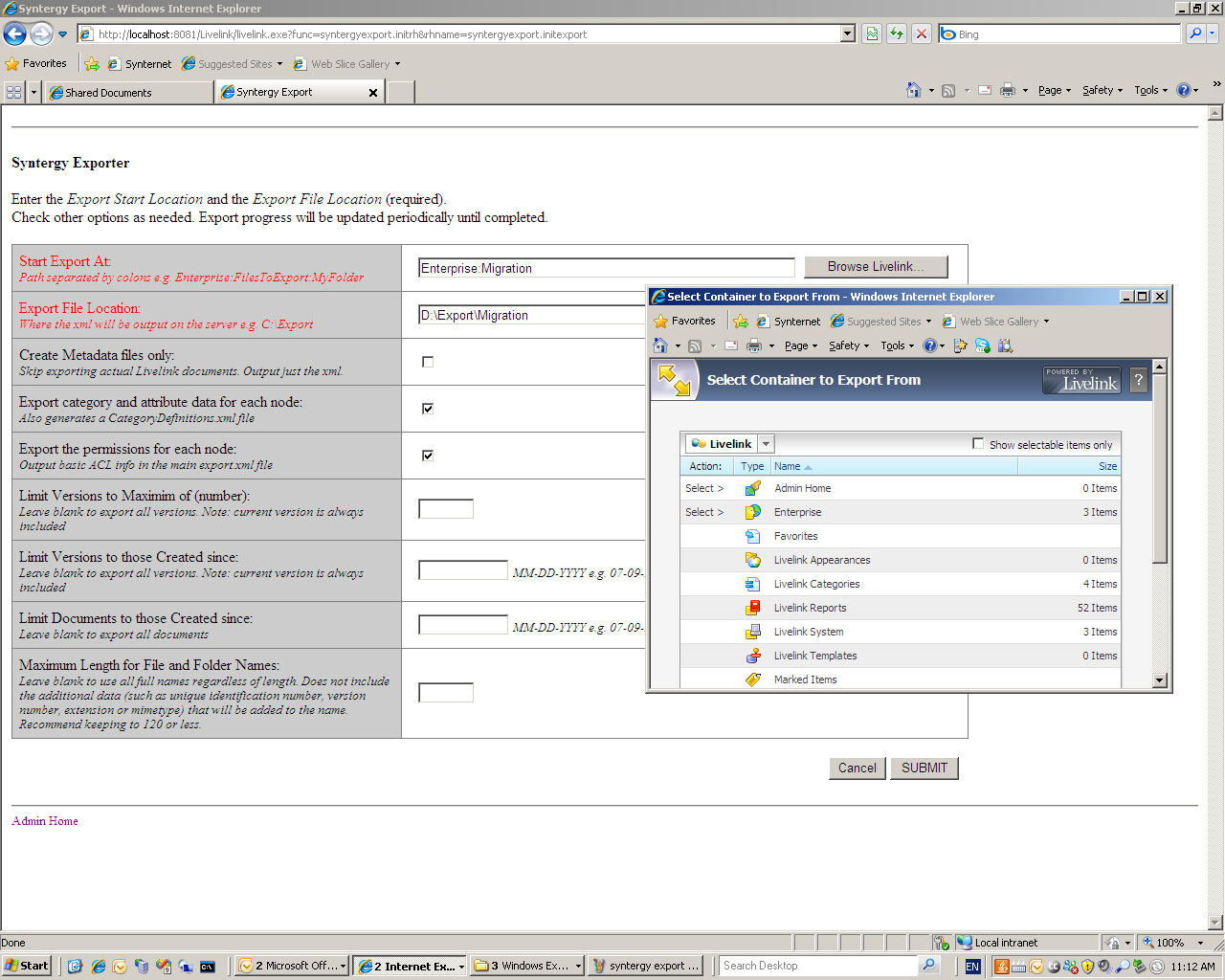Viewport: 1225px width, 980px height.
Task: Click the Livelink System icon
Action: 753,632
